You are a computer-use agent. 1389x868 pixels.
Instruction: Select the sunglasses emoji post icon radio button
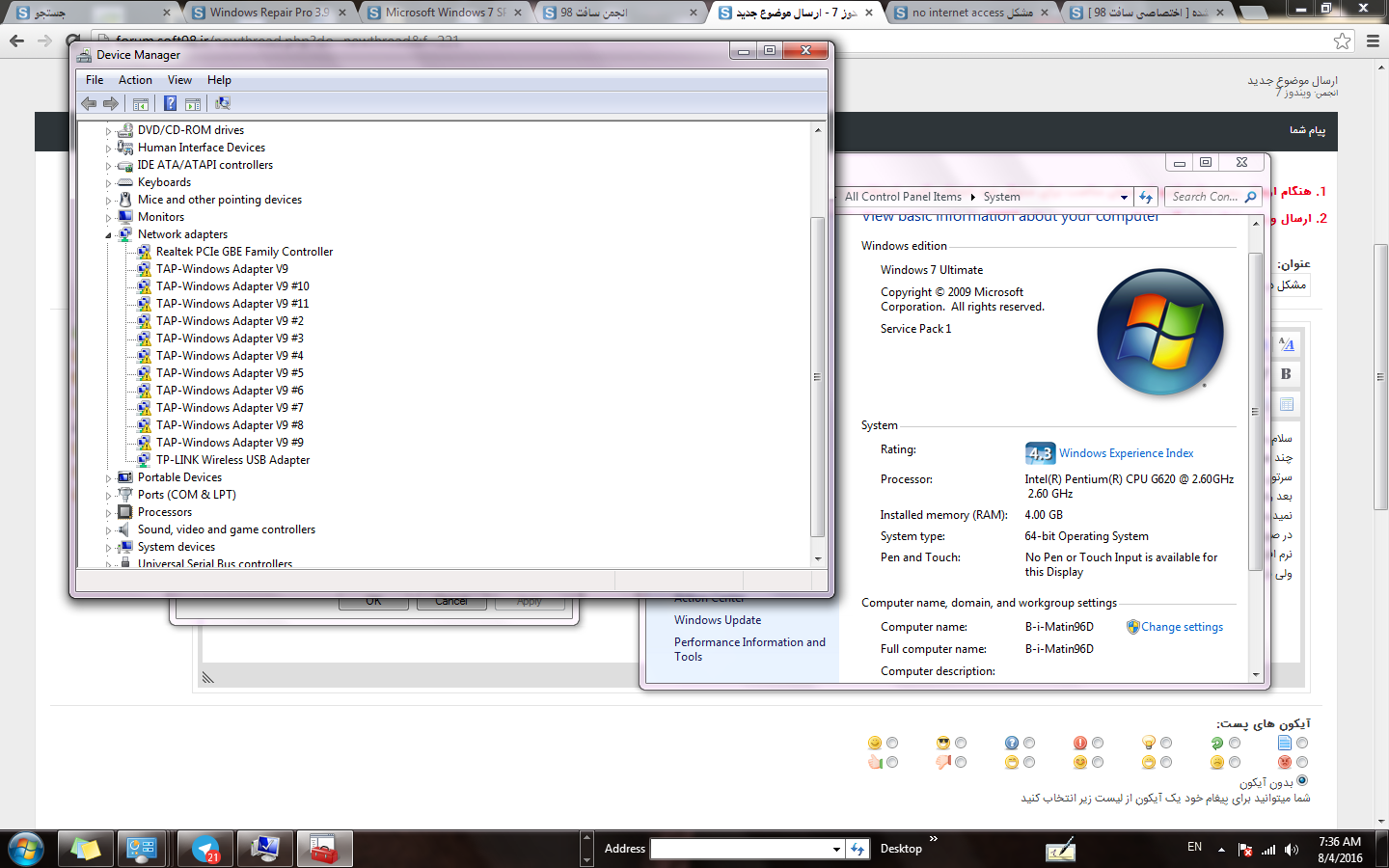[961, 743]
